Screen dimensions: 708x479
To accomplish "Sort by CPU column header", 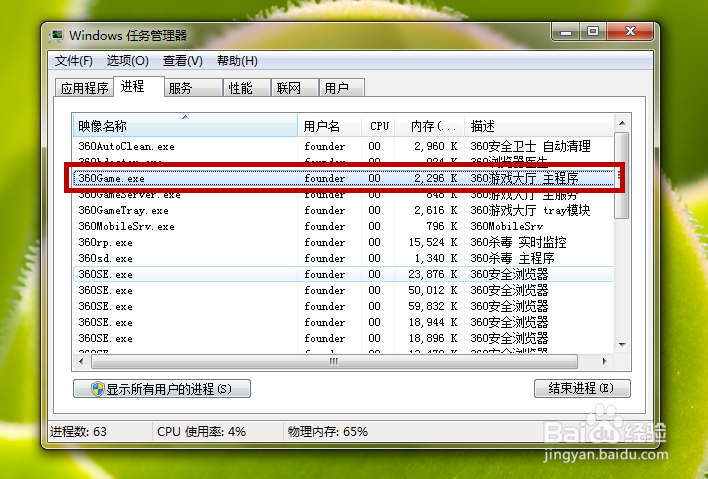I will tap(378, 126).
